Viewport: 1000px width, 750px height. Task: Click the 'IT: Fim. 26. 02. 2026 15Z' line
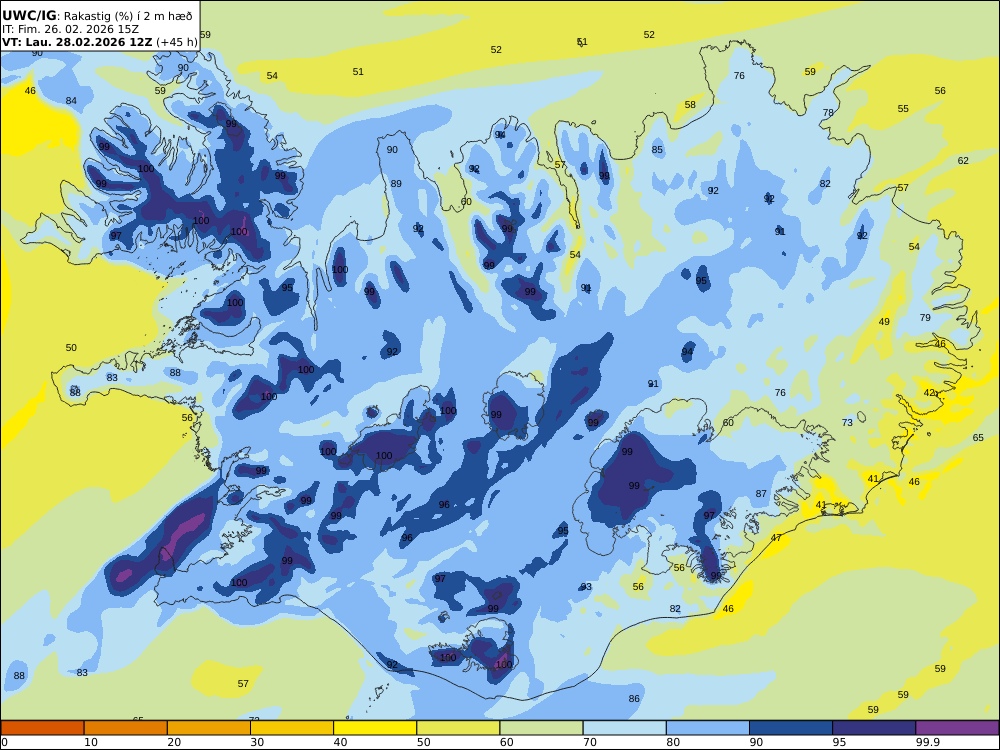(70, 29)
